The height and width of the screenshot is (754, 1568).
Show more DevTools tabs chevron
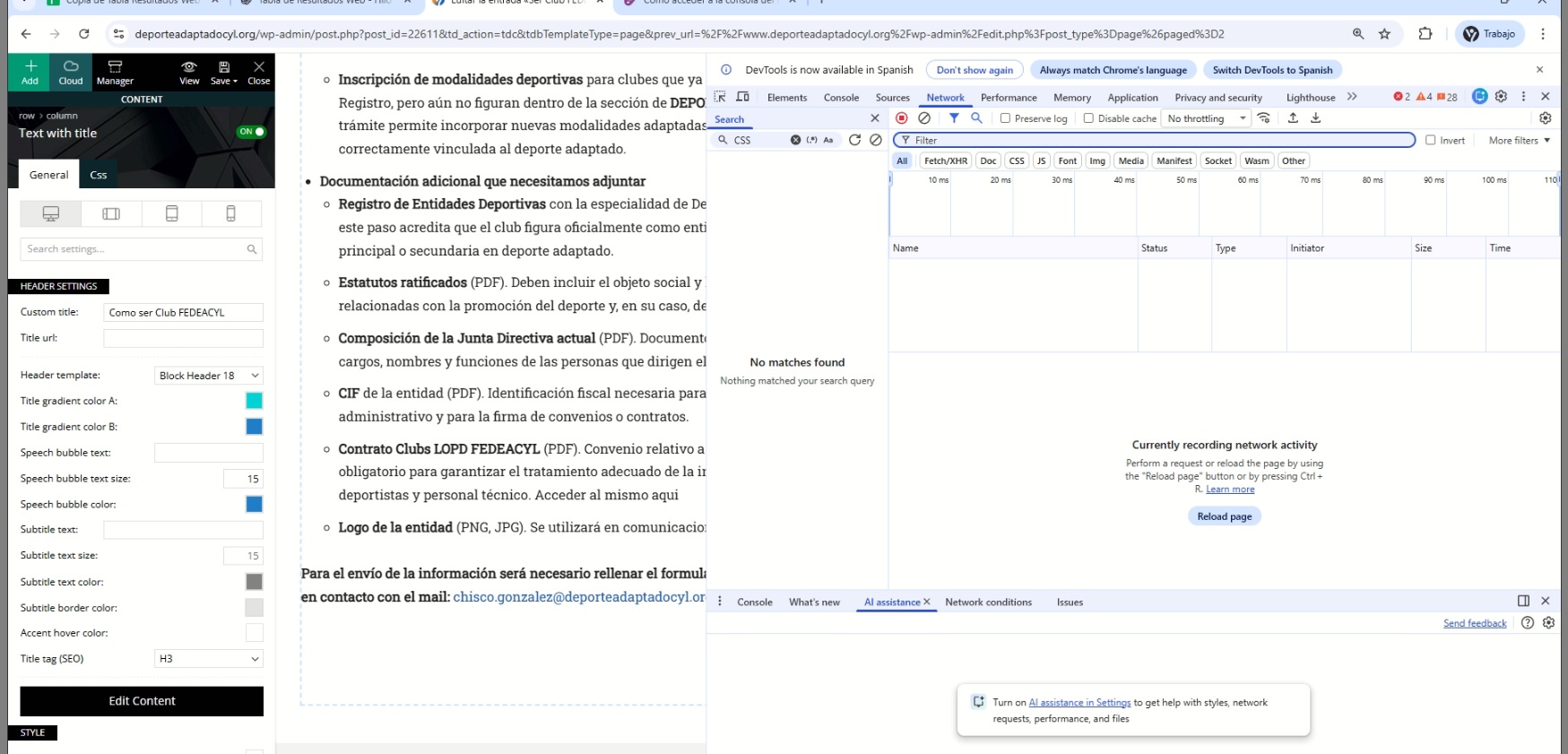1352,97
